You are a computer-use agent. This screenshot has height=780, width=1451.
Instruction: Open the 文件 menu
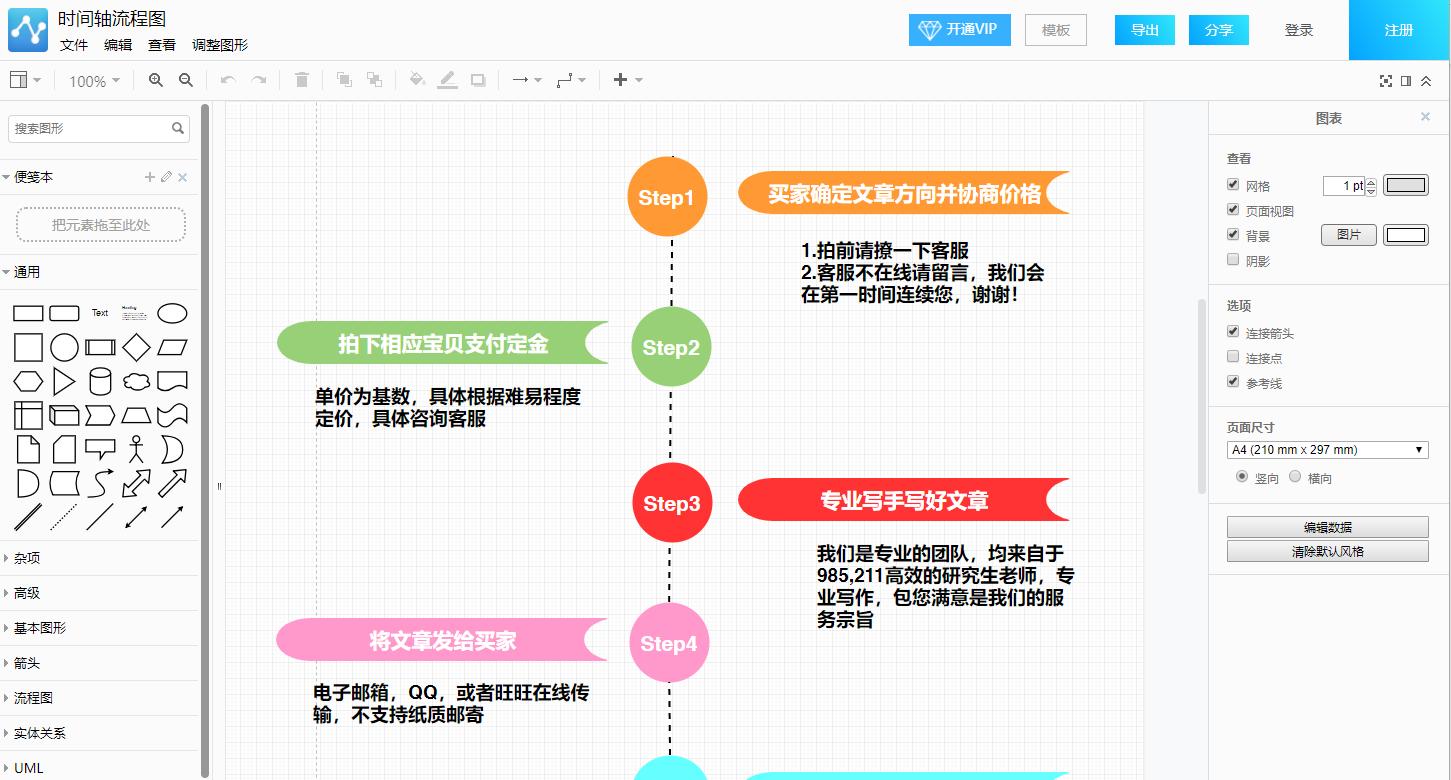coord(73,45)
